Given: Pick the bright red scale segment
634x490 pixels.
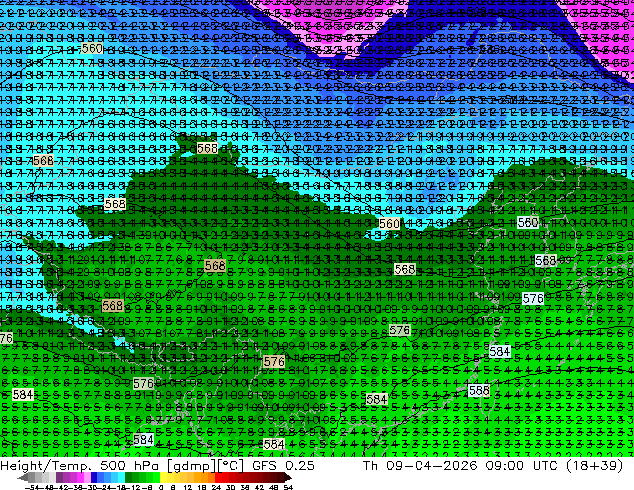Looking at the screenshot, I should click(218, 477).
